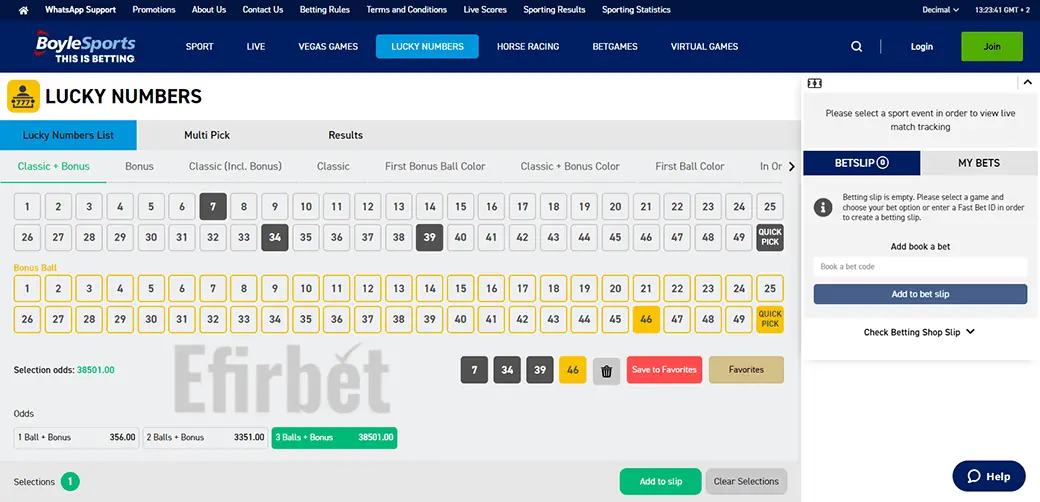Click the yellow Quick Pick for Bonus Ball
The height and width of the screenshot is (502, 1040).
pos(770,319)
